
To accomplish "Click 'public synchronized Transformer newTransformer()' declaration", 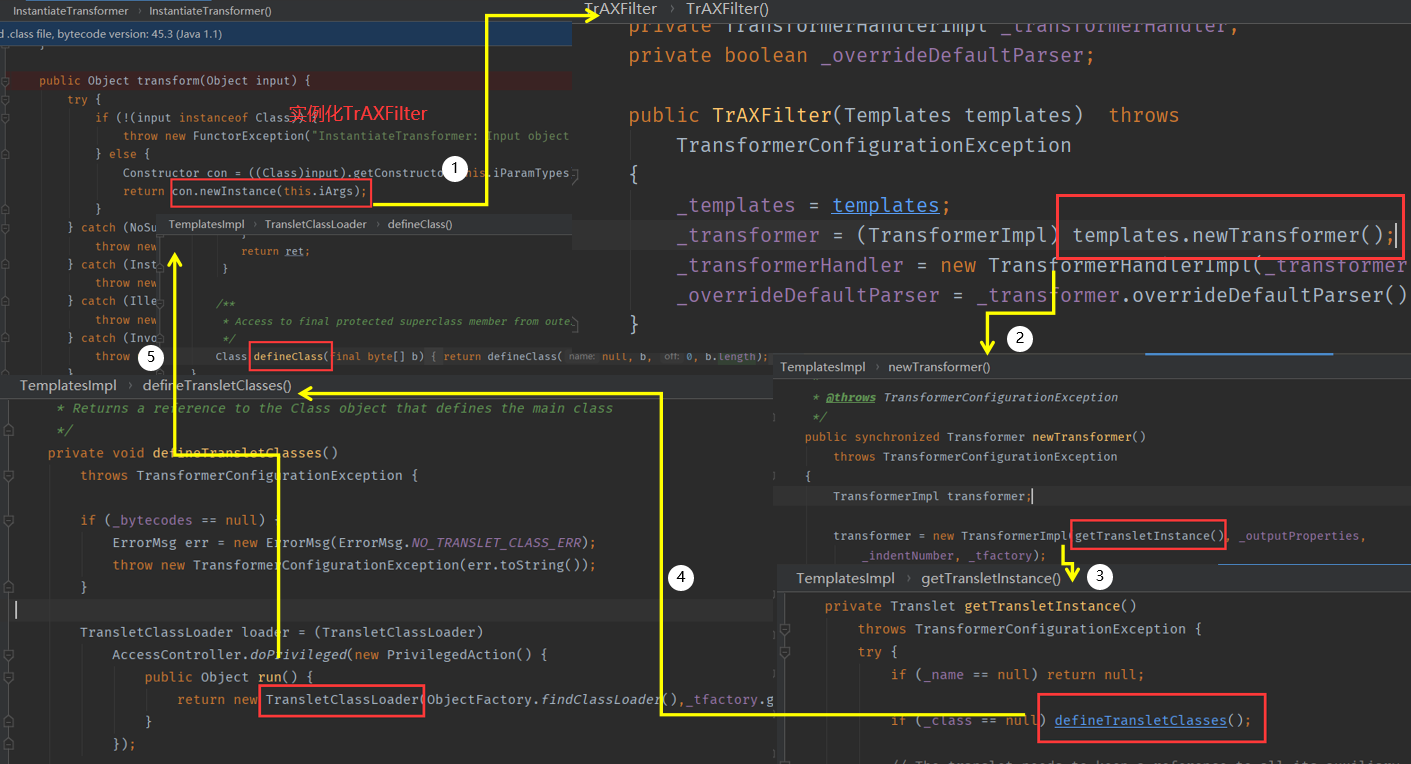I will (x=975, y=437).
